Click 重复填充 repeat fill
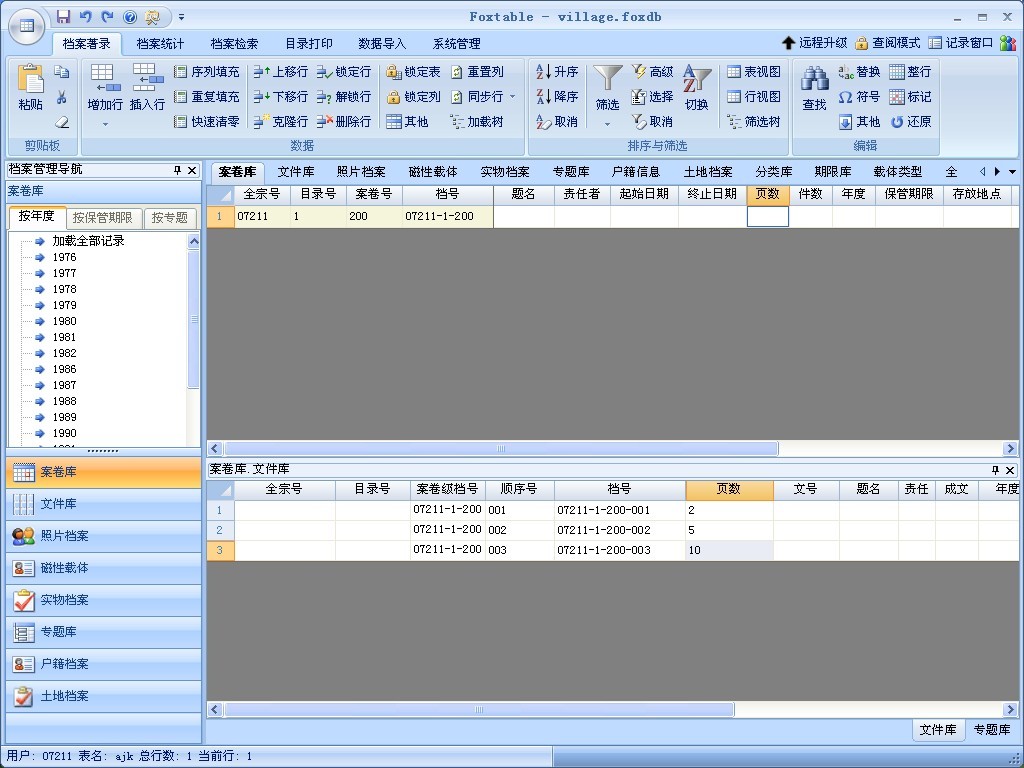This screenshot has height=768, width=1024. 206,97
